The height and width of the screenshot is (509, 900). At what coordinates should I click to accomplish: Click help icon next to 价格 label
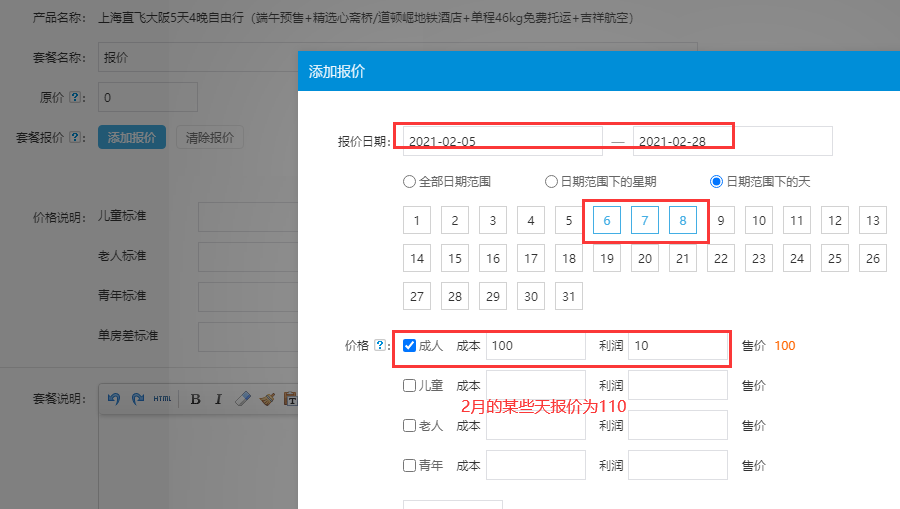[x=380, y=346]
